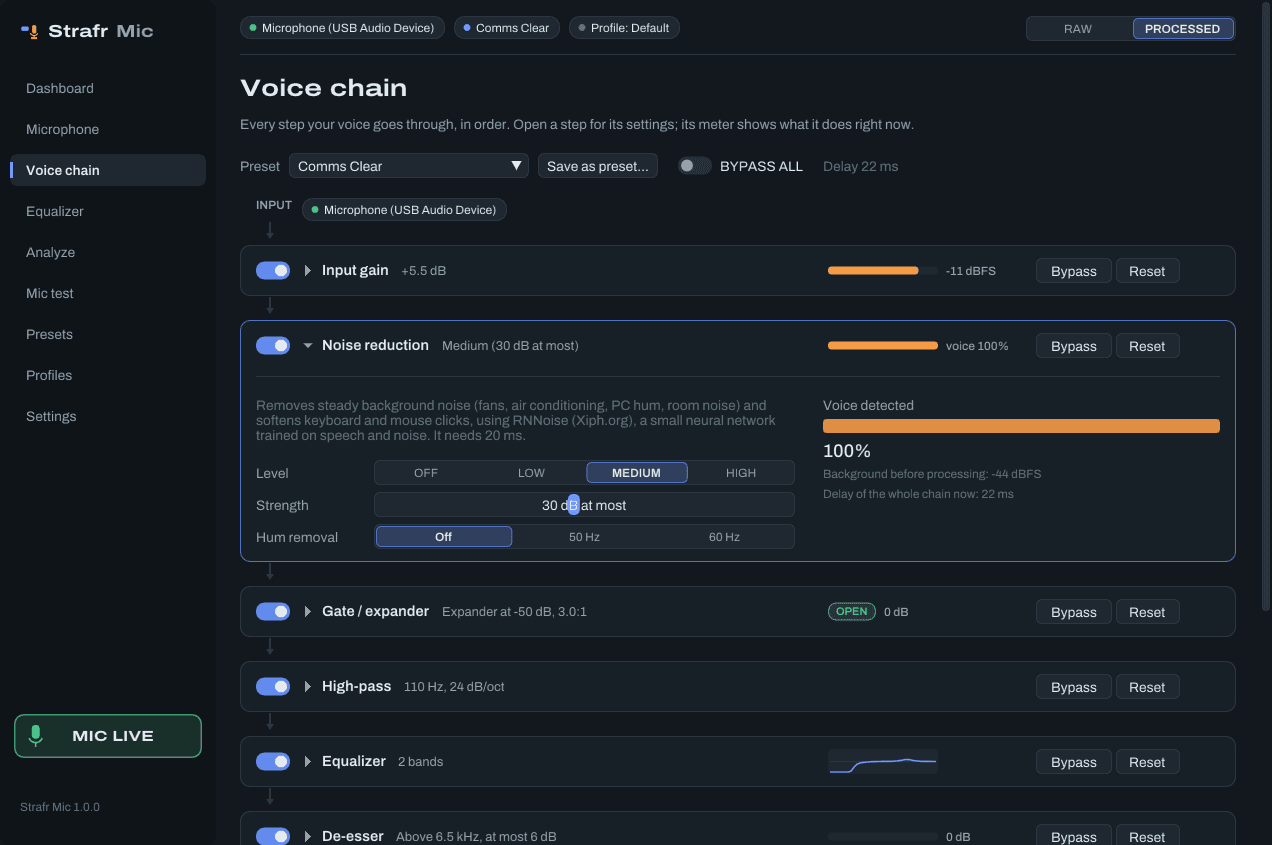Toggle Equalizer step switch
This screenshot has height=845, width=1272.
pos(273,762)
